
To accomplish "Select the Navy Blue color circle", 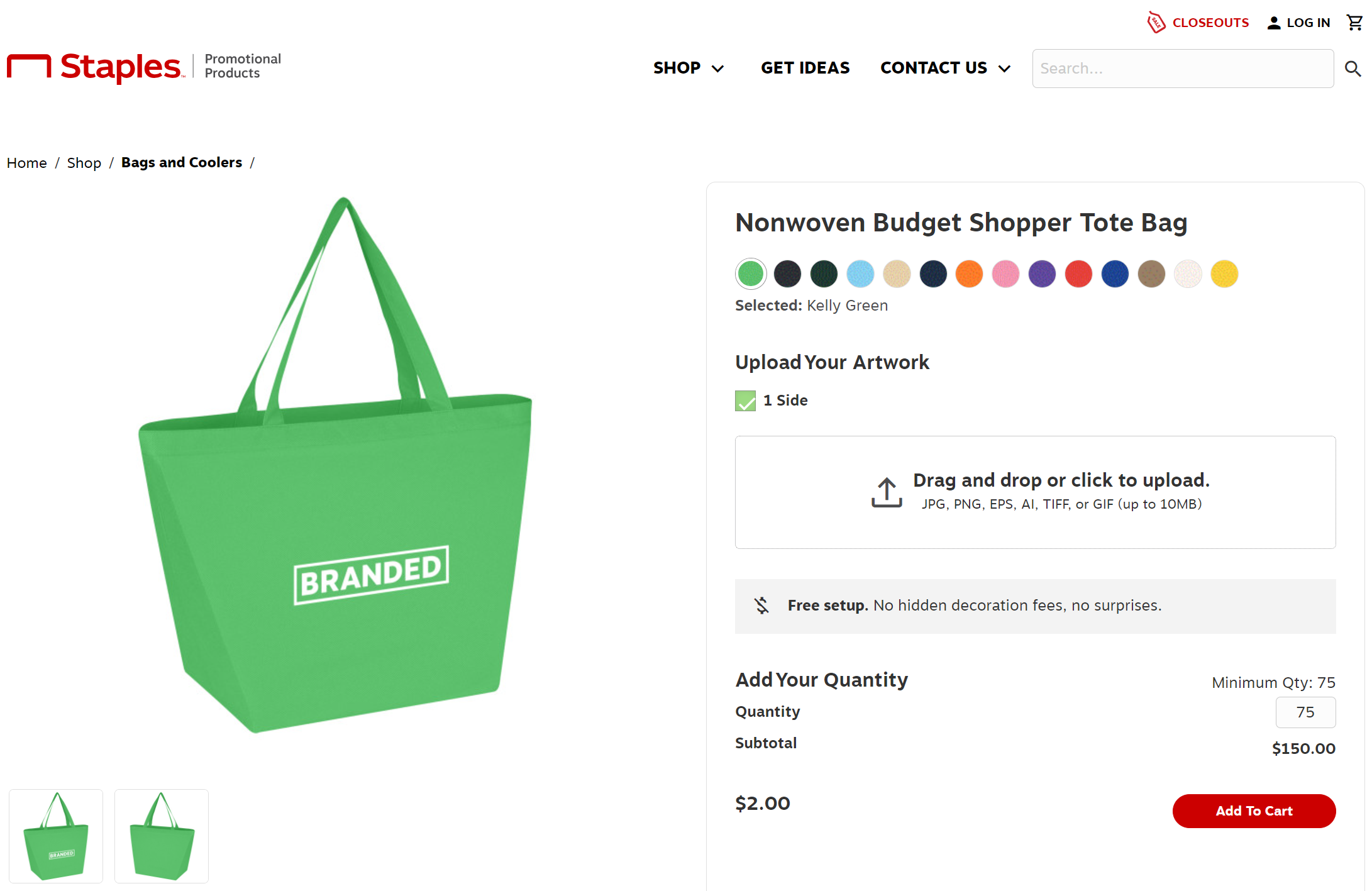I will tap(933, 274).
